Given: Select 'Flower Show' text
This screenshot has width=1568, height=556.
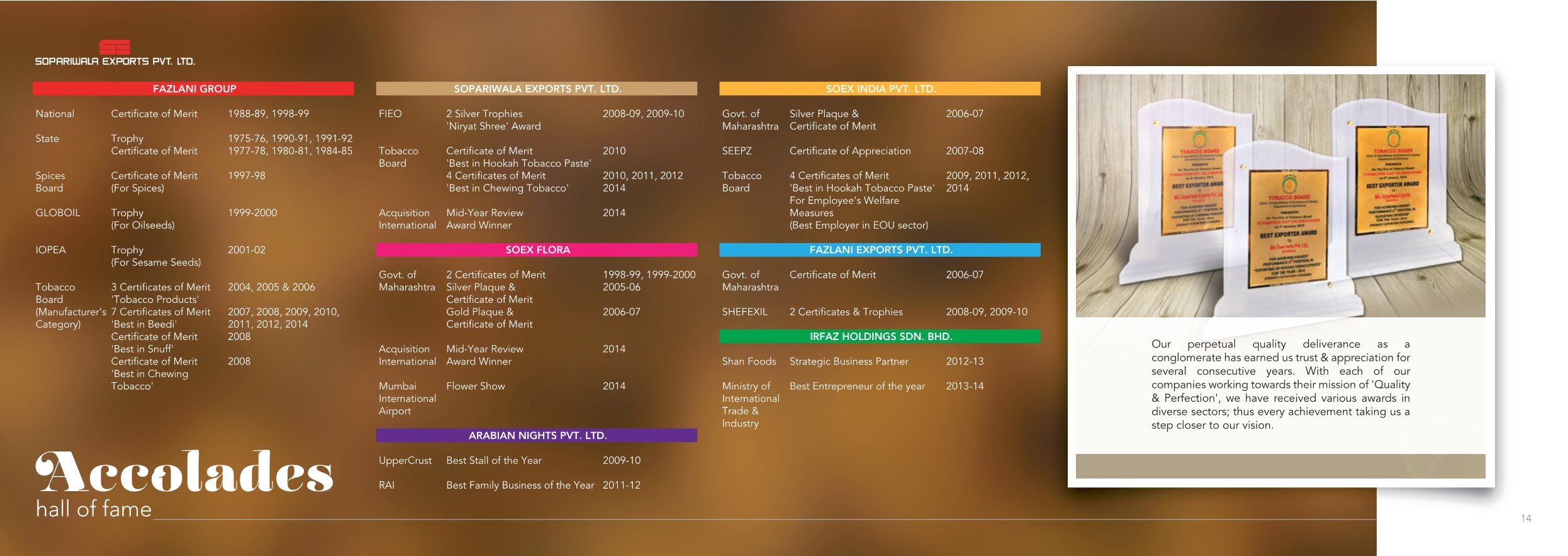Looking at the screenshot, I should click(476, 386).
